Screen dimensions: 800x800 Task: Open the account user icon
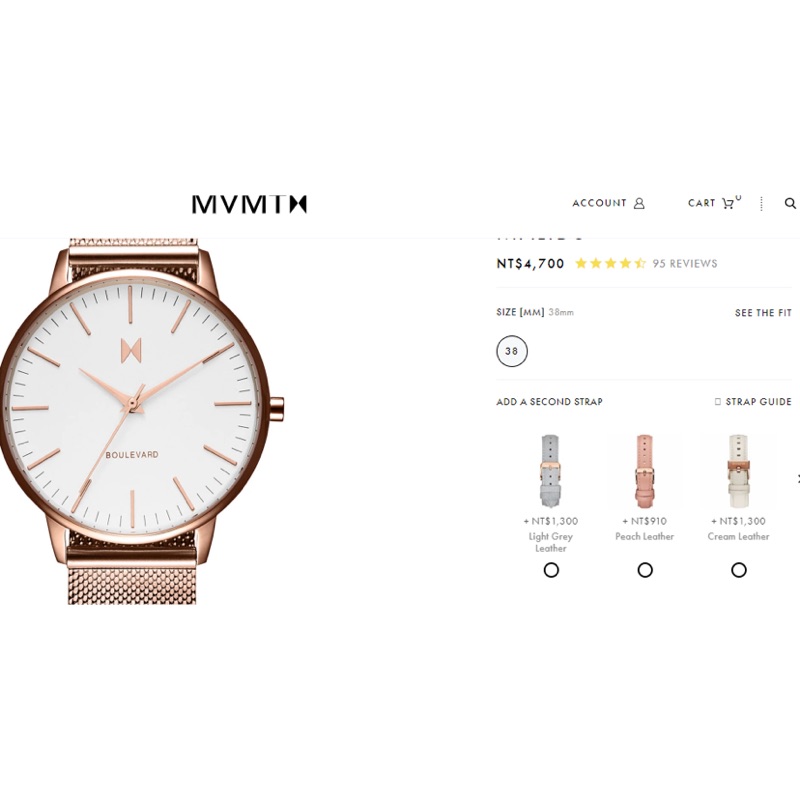(639, 204)
